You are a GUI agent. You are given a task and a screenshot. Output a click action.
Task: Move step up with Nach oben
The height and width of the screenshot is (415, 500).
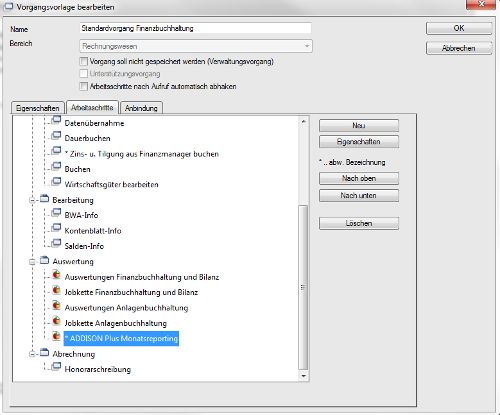[x=359, y=178]
